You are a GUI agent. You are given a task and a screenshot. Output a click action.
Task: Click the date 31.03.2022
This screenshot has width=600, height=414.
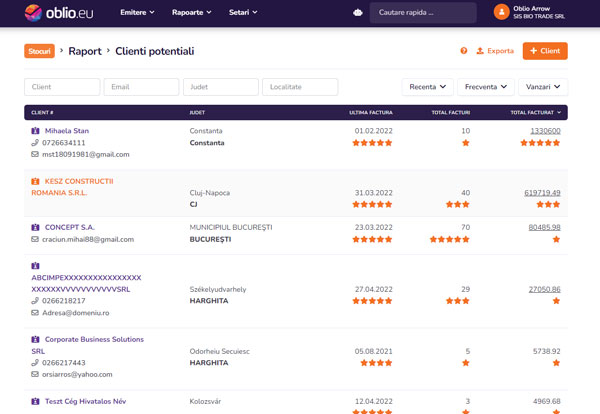tap(373, 193)
